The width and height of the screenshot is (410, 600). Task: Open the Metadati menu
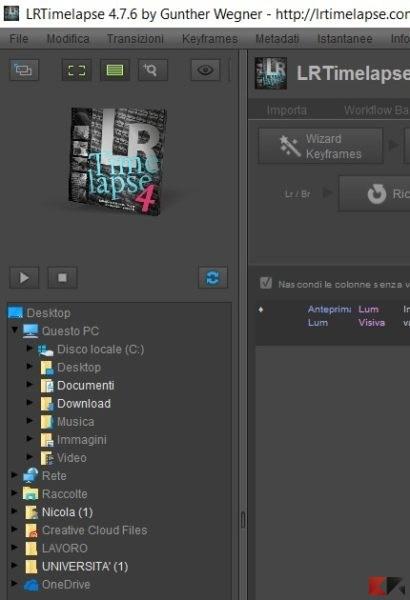[277, 39]
